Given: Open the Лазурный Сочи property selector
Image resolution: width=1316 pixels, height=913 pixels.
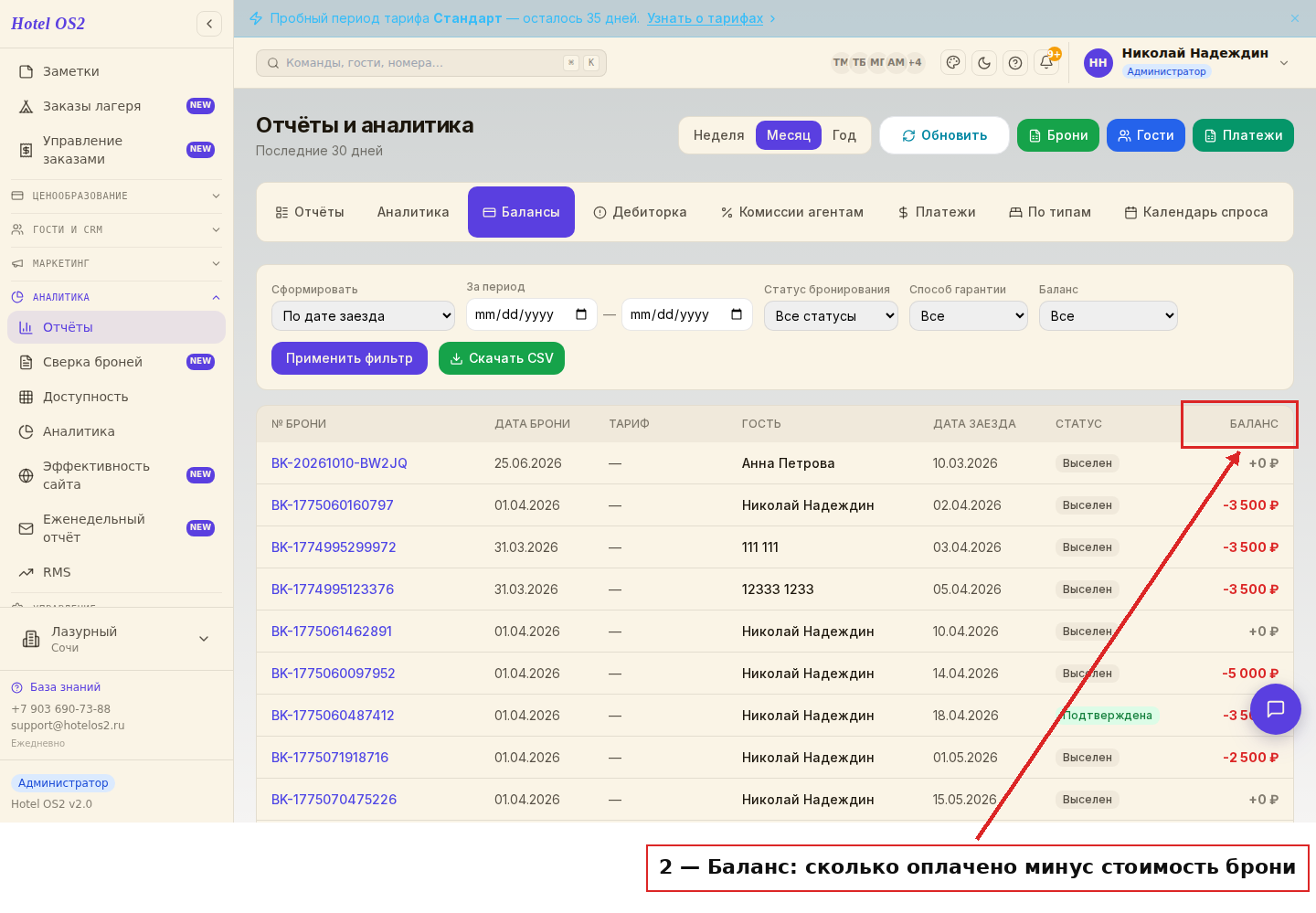Looking at the screenshot, I should (x=116, y=639).
